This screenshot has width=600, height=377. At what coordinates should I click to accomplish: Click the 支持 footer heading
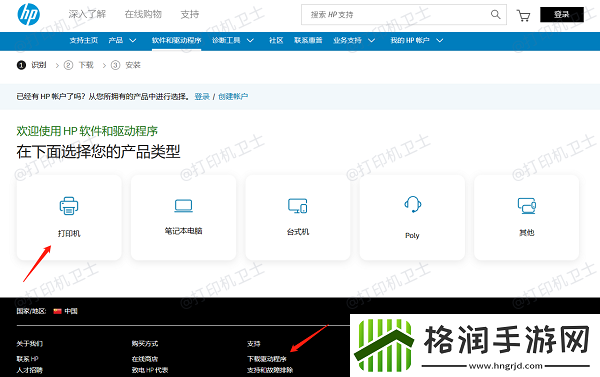(254, 344)
